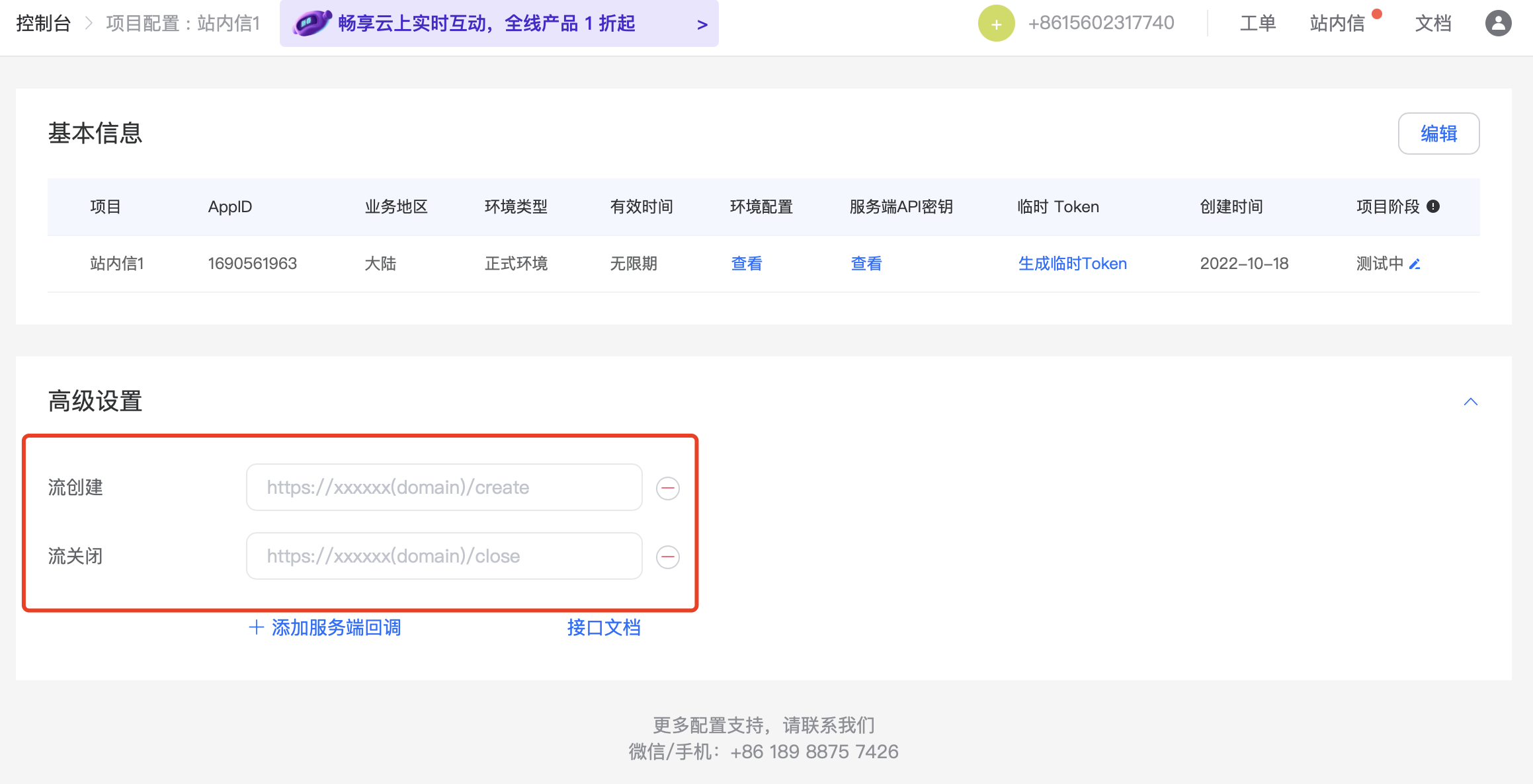View the 服务端API密钥 查看 link
The image size is (1533, 784).
point(866,264)
